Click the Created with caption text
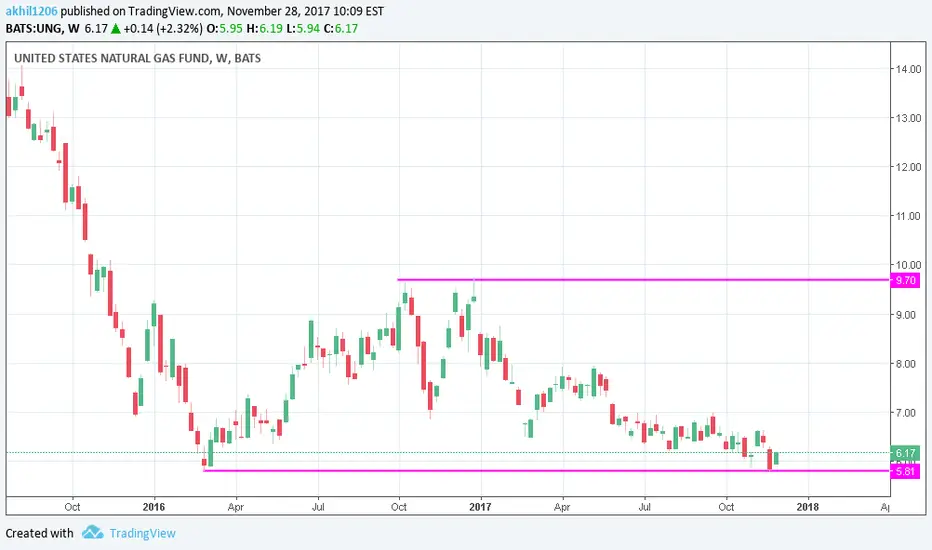The height and width of the screenshot is (550, 932). coord(39,533)
